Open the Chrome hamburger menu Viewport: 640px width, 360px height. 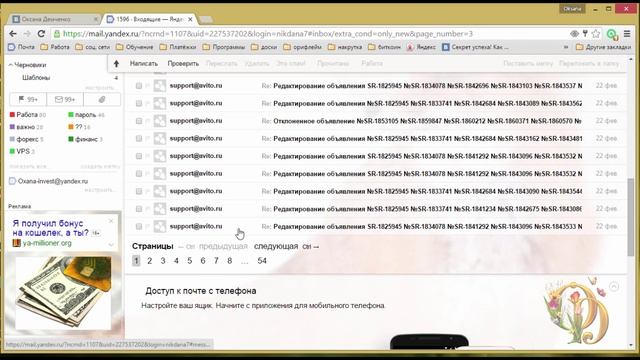coord(627,34)
